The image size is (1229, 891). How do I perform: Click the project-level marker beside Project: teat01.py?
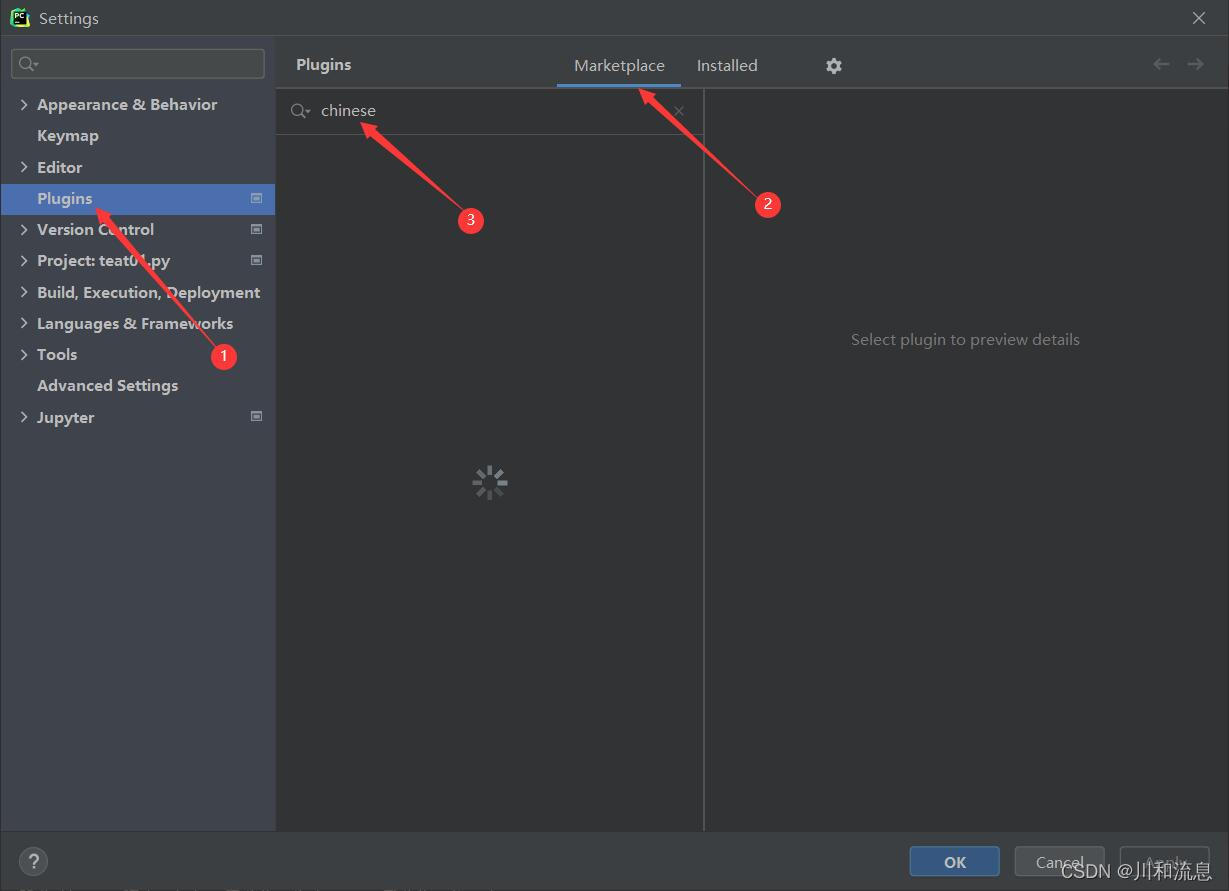[256, 260]
